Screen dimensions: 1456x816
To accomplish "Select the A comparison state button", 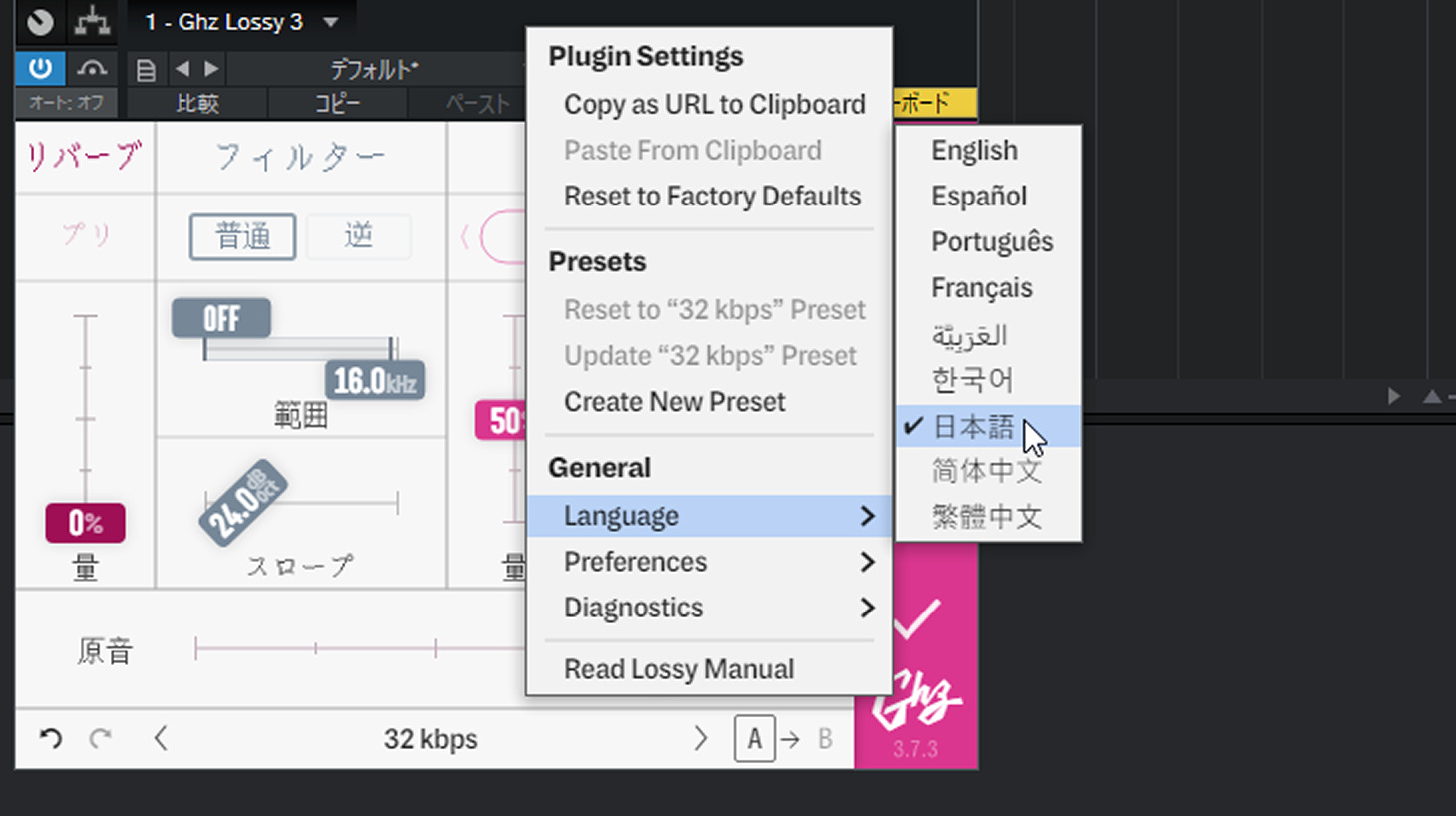I will click(755, 739).
